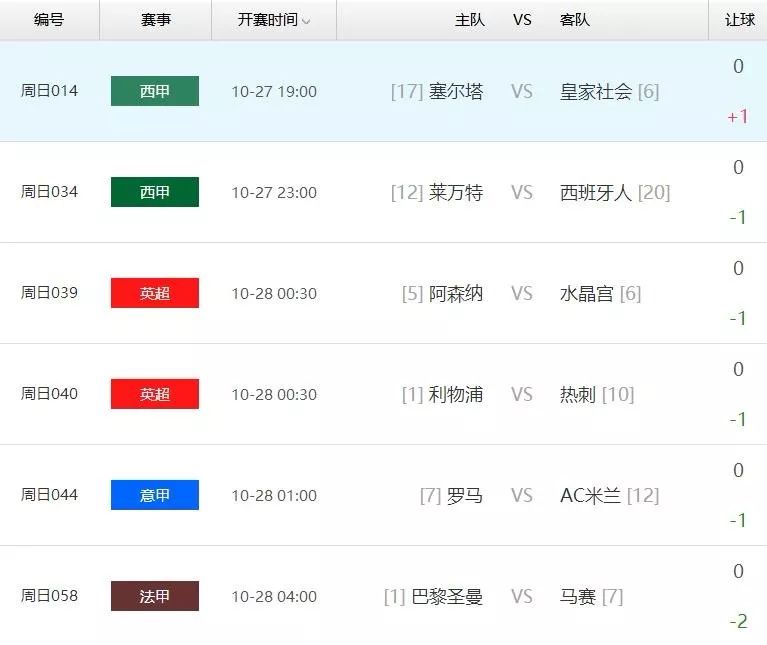767x645 pixels.
Task: Click kickoff time 10-27 23:00
Action: 274,193
